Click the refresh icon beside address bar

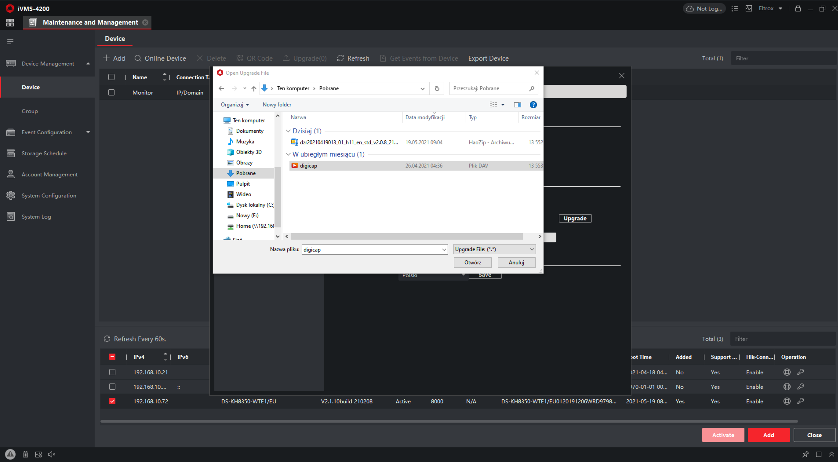pos(437,88)
